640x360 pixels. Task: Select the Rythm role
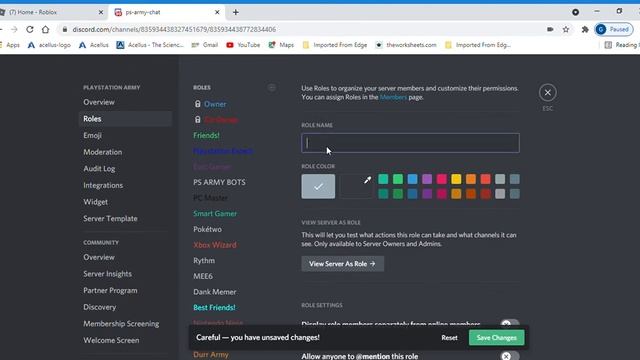204,260
